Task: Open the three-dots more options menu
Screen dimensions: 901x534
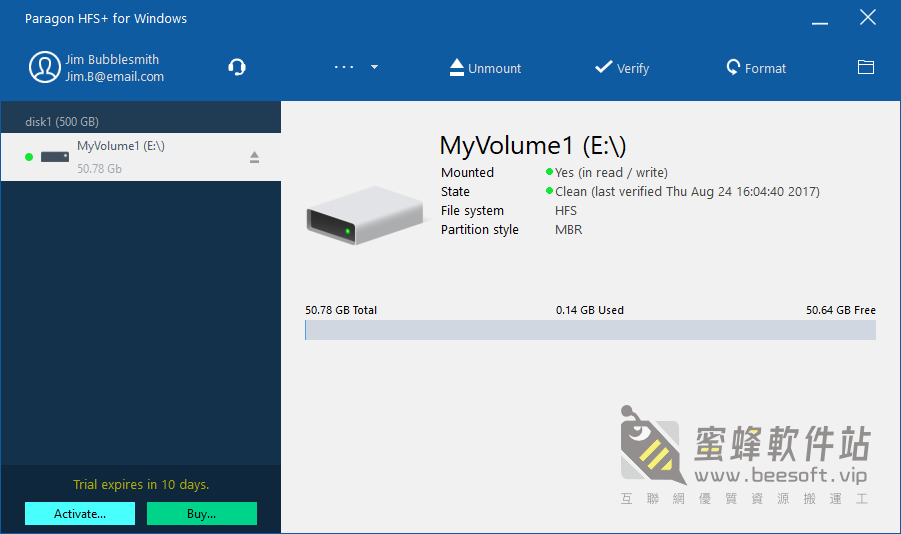Action: coord(344,67)
